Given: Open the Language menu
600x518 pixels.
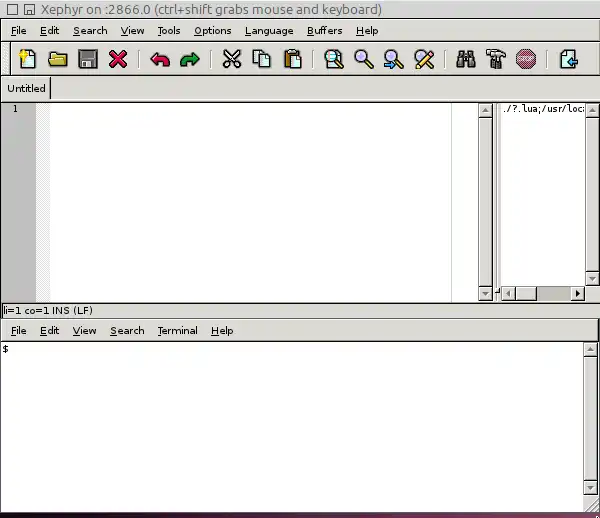Looking at the screenshot, I should (x=269, y=31).
